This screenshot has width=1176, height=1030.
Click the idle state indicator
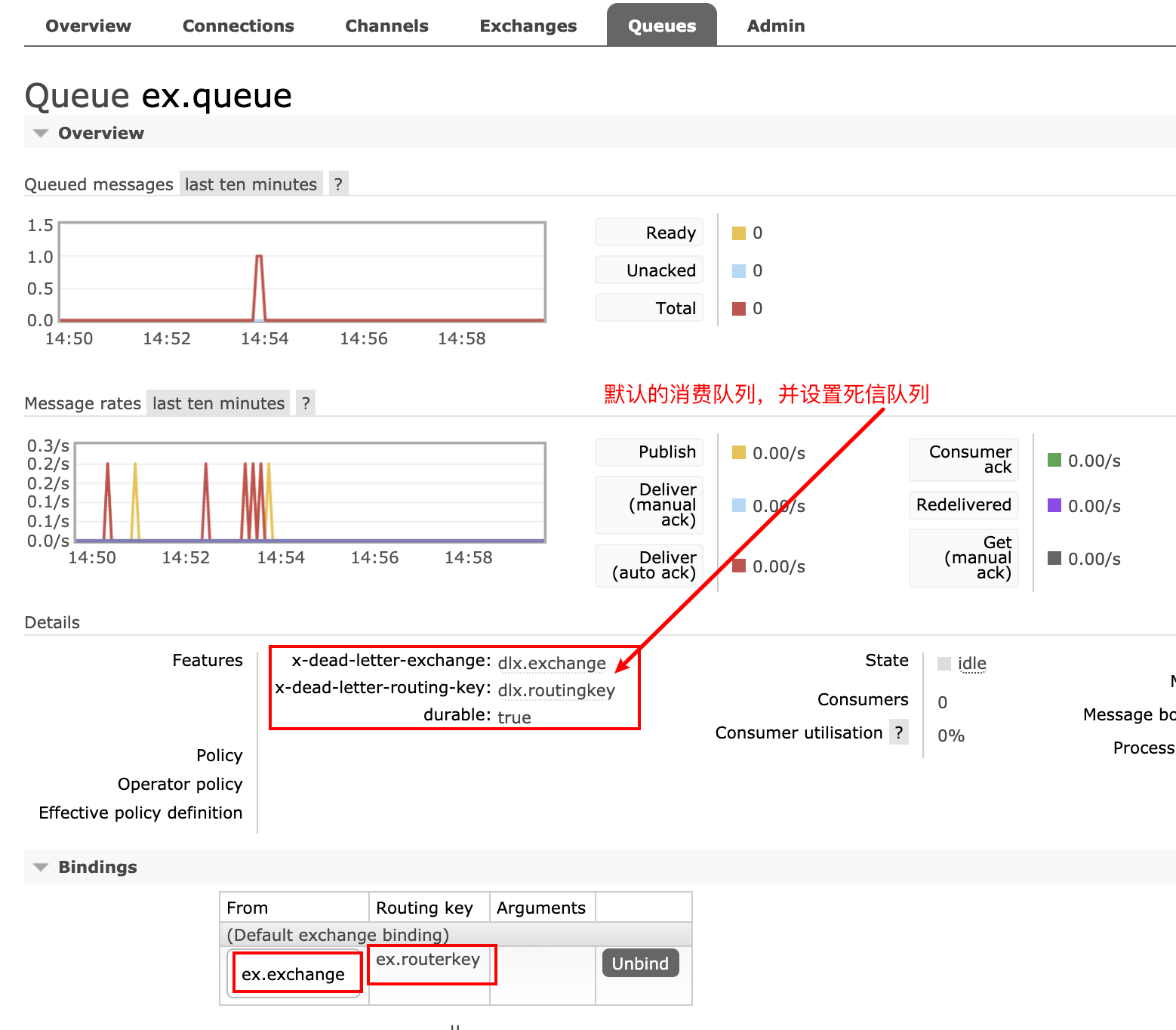[971, 663]
